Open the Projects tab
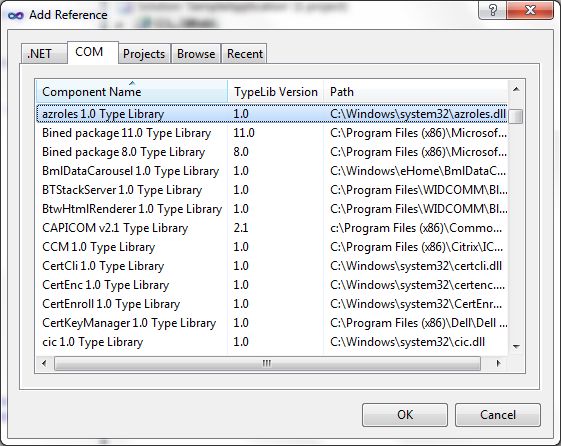561x446 pixels. tap(144, 54)
